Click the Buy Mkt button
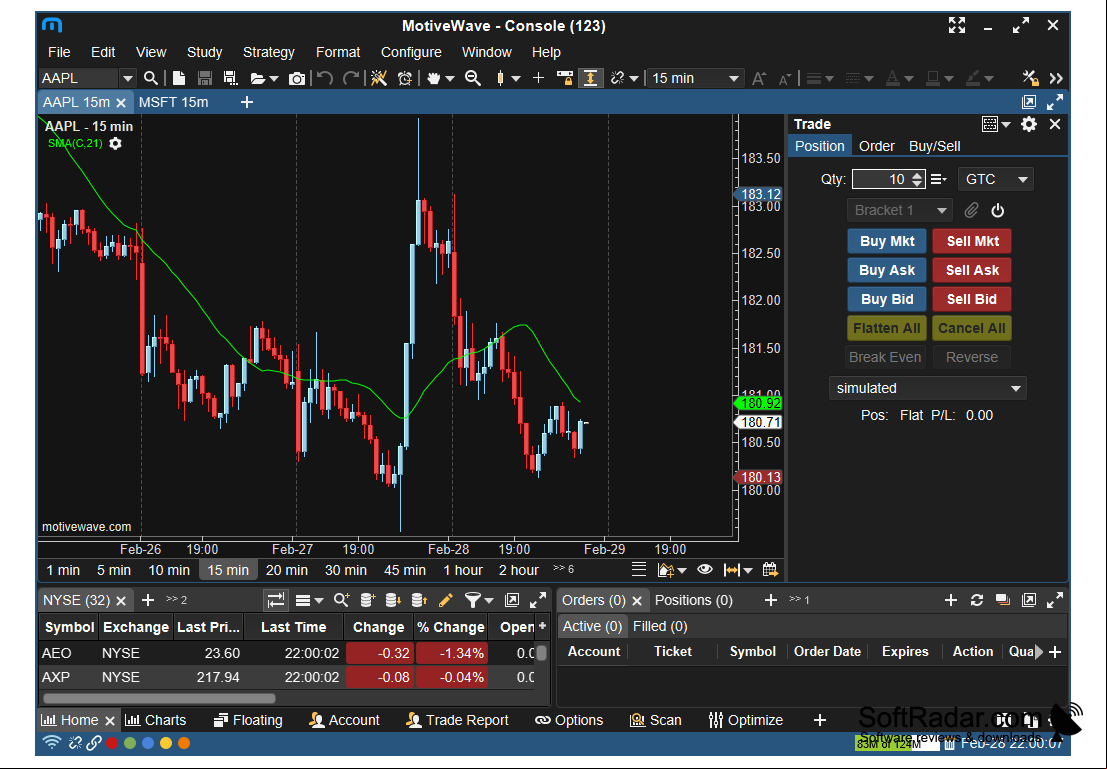The height and width of the screenshot is (769, 1107). pos(887,242)
